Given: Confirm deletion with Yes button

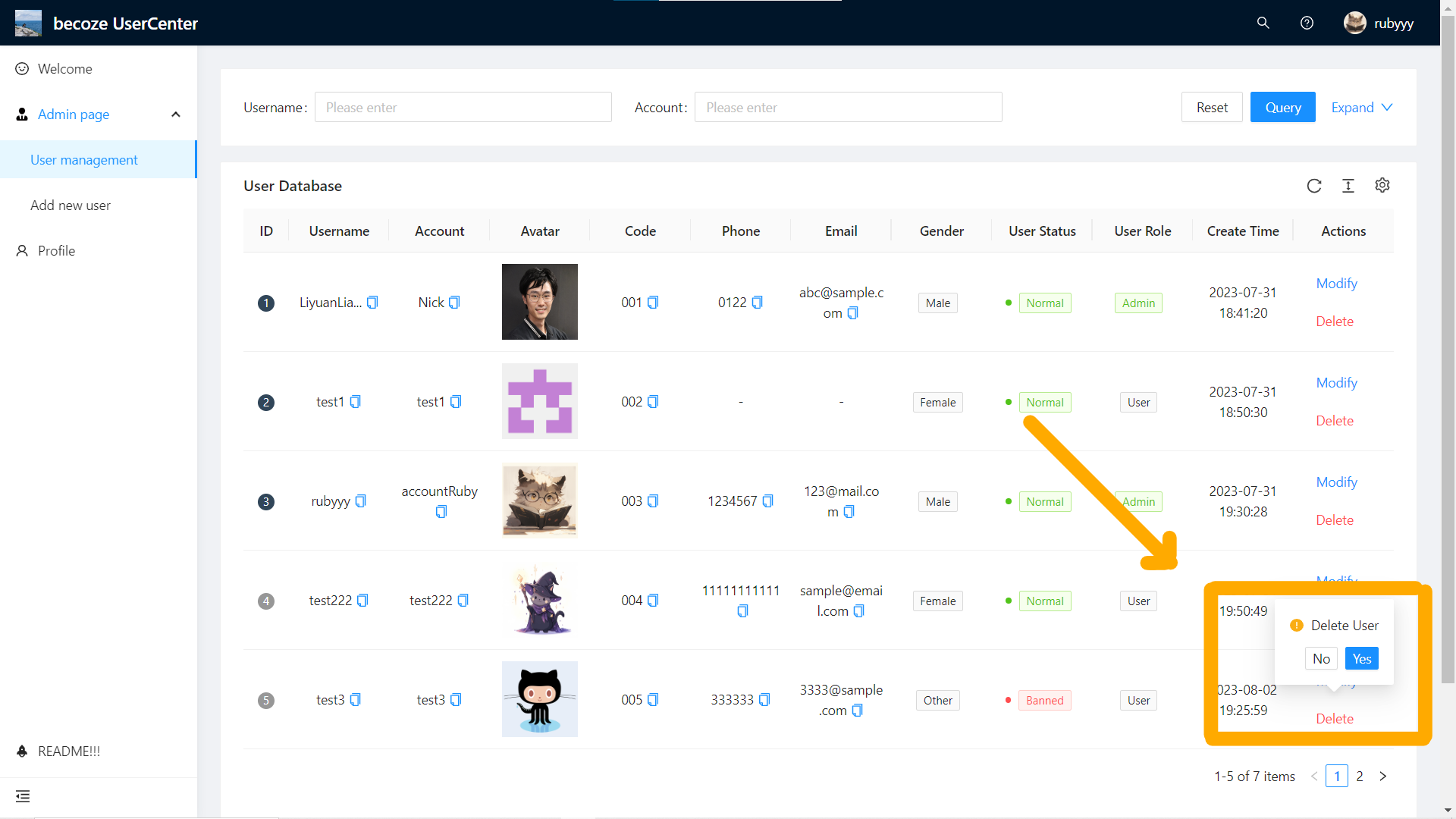Looking at the screenshot, I should (1361, 658).
